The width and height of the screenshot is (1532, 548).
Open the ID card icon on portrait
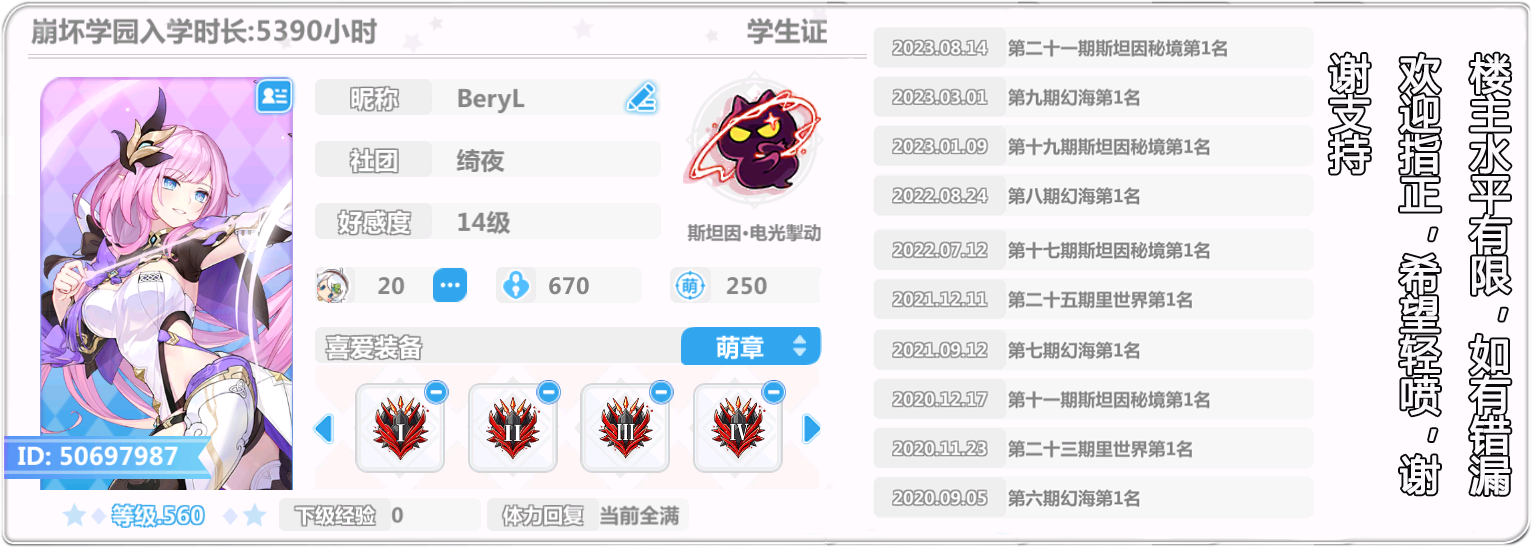(274, 96)
